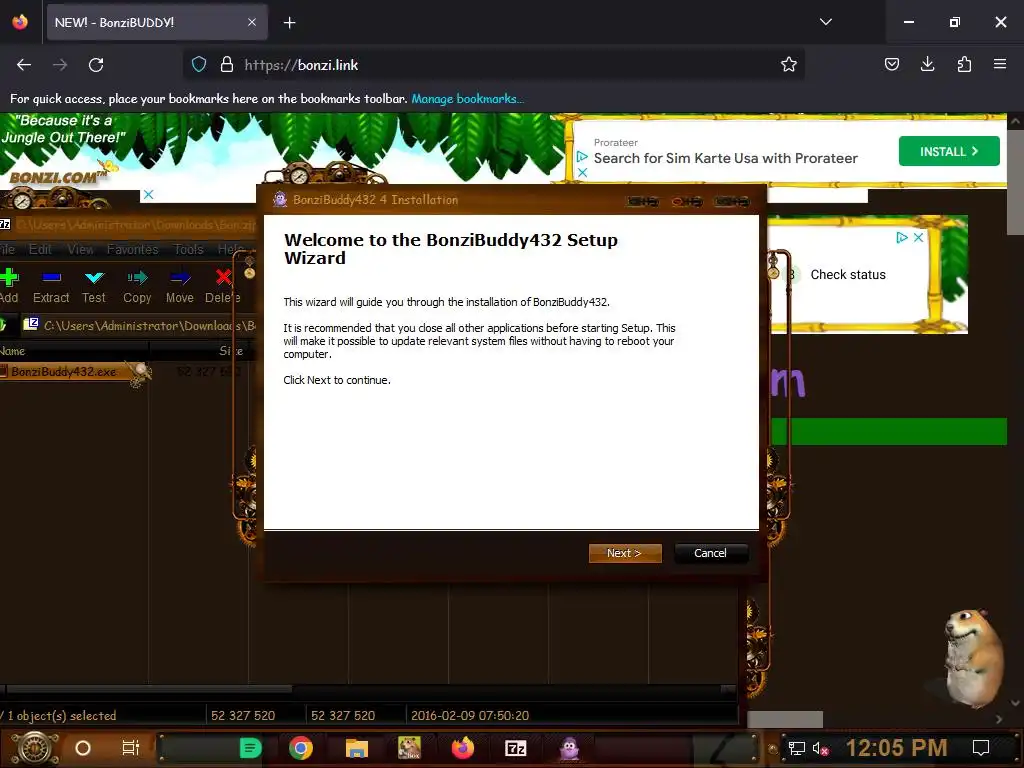The image size is (1024, 768).
Task: Open Save to Pocket in the Firefox toolbar
Action: point(892,64)
